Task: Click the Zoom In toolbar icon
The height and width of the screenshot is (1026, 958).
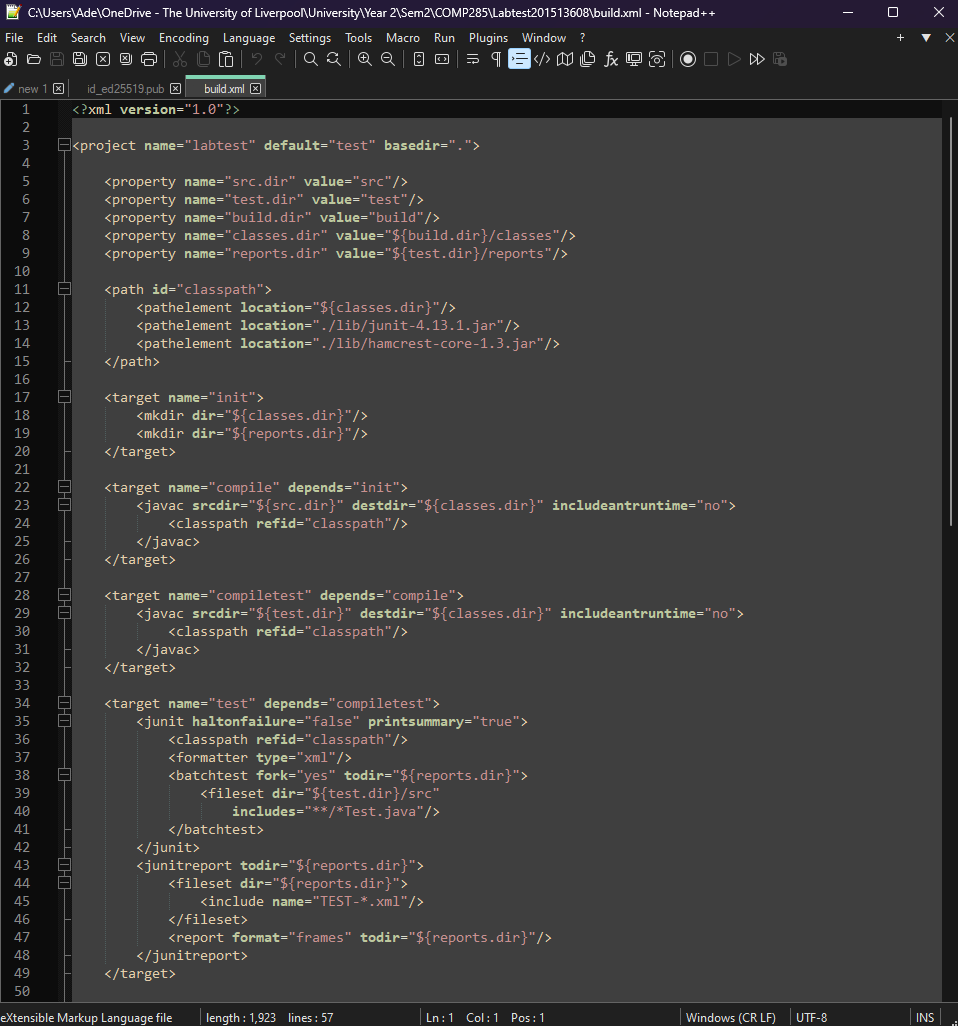Action: point(364,60)
